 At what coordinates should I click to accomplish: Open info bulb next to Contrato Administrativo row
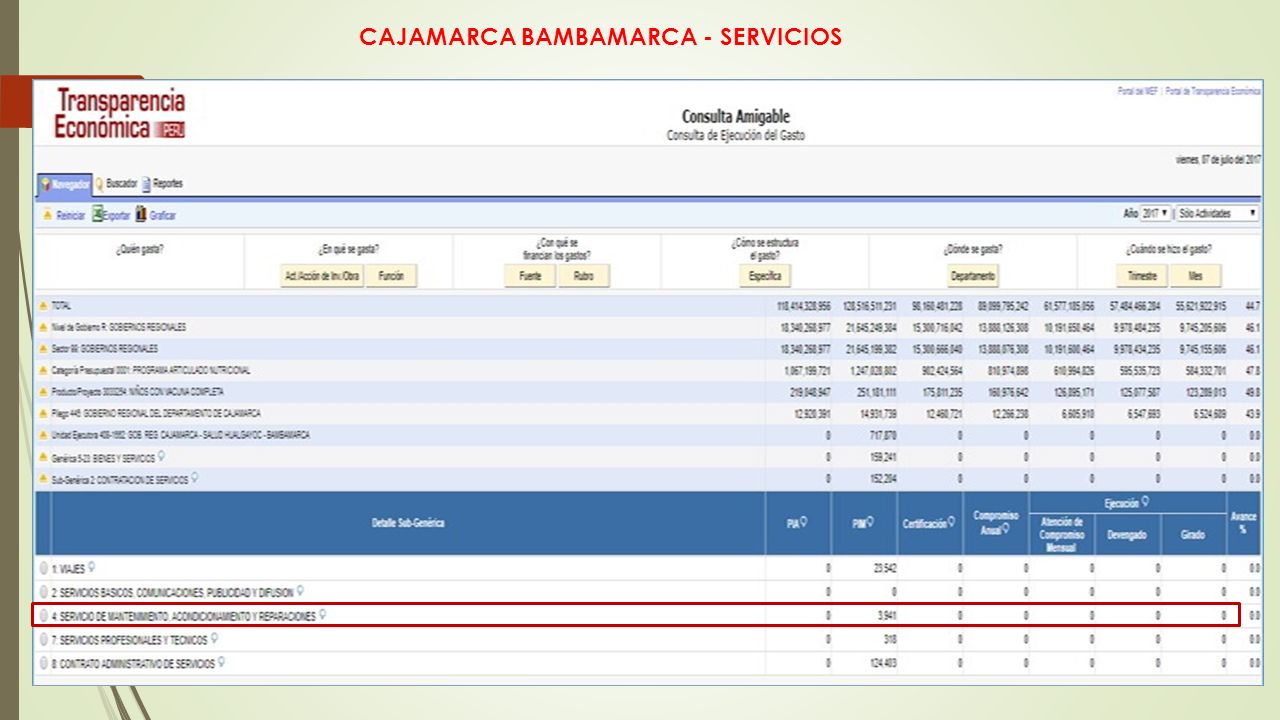[221, 662]
